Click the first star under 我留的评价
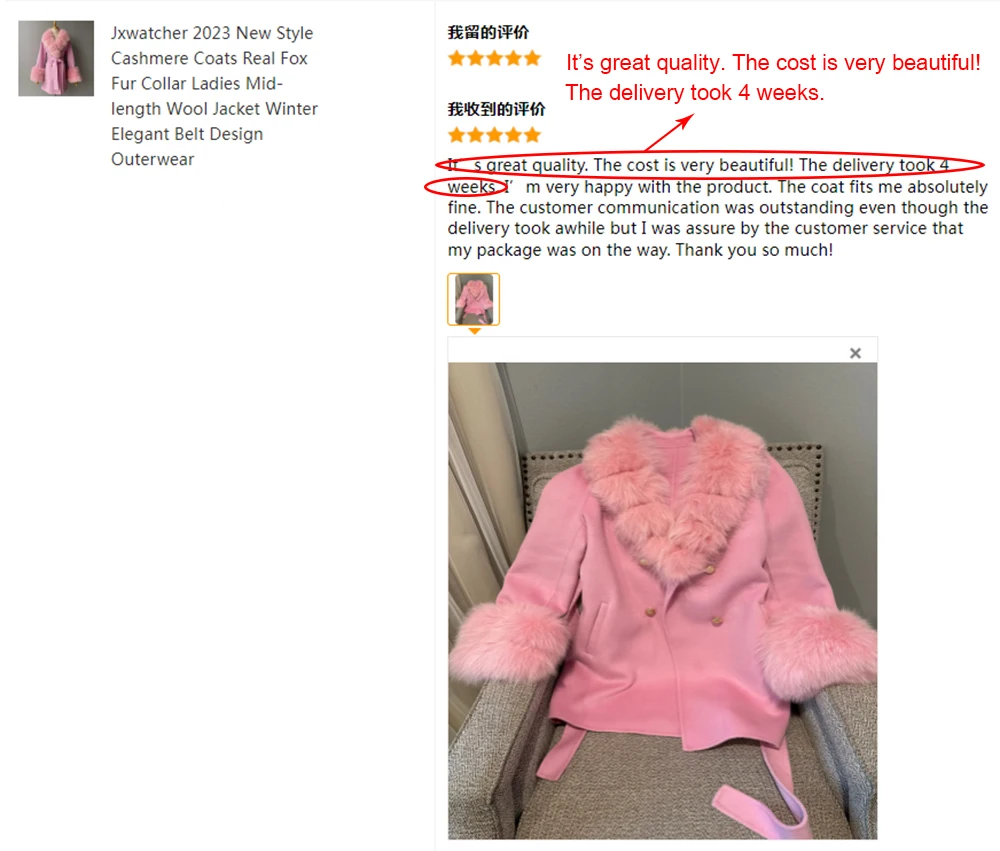Screen dimensions: 1000x851 coord(456,59)
